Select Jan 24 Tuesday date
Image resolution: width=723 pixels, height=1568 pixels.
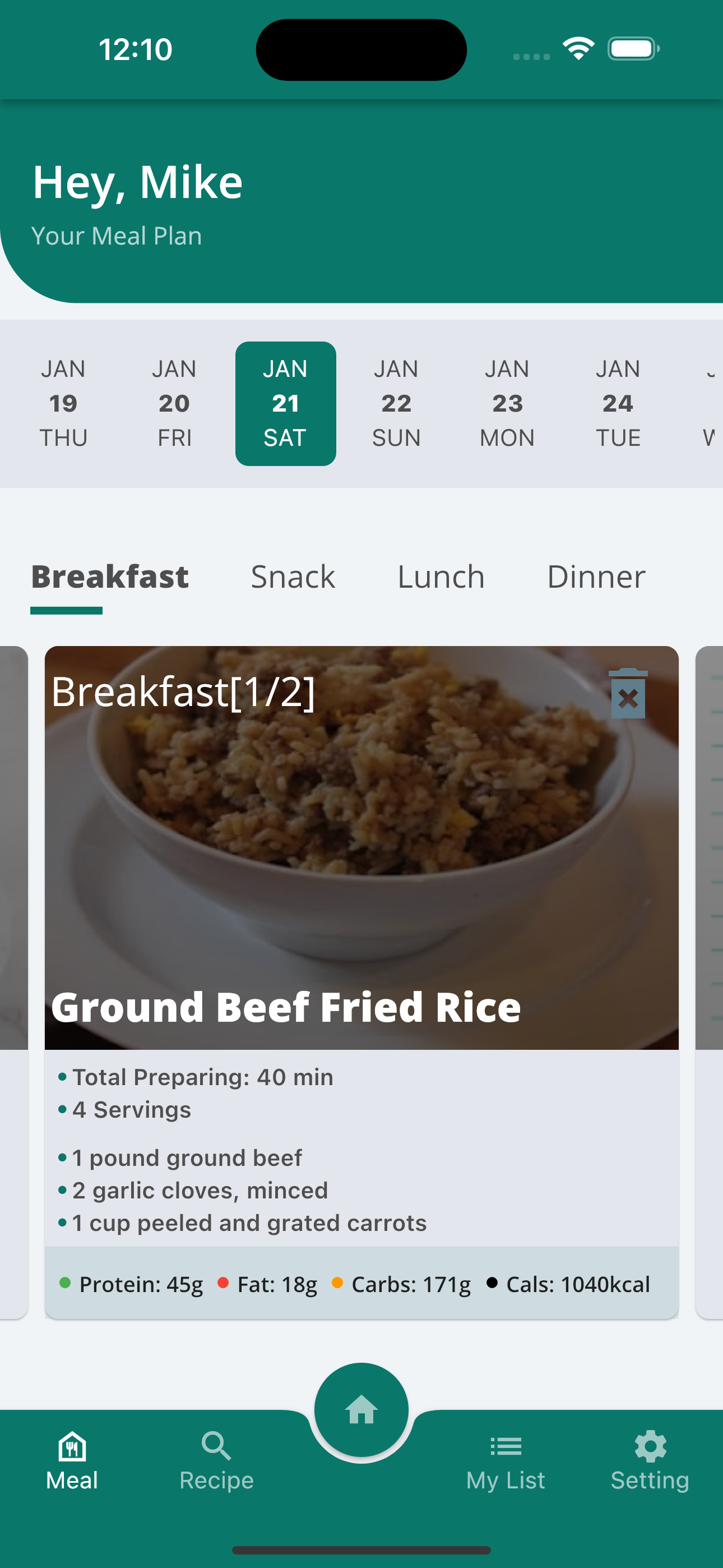[618, 403]
